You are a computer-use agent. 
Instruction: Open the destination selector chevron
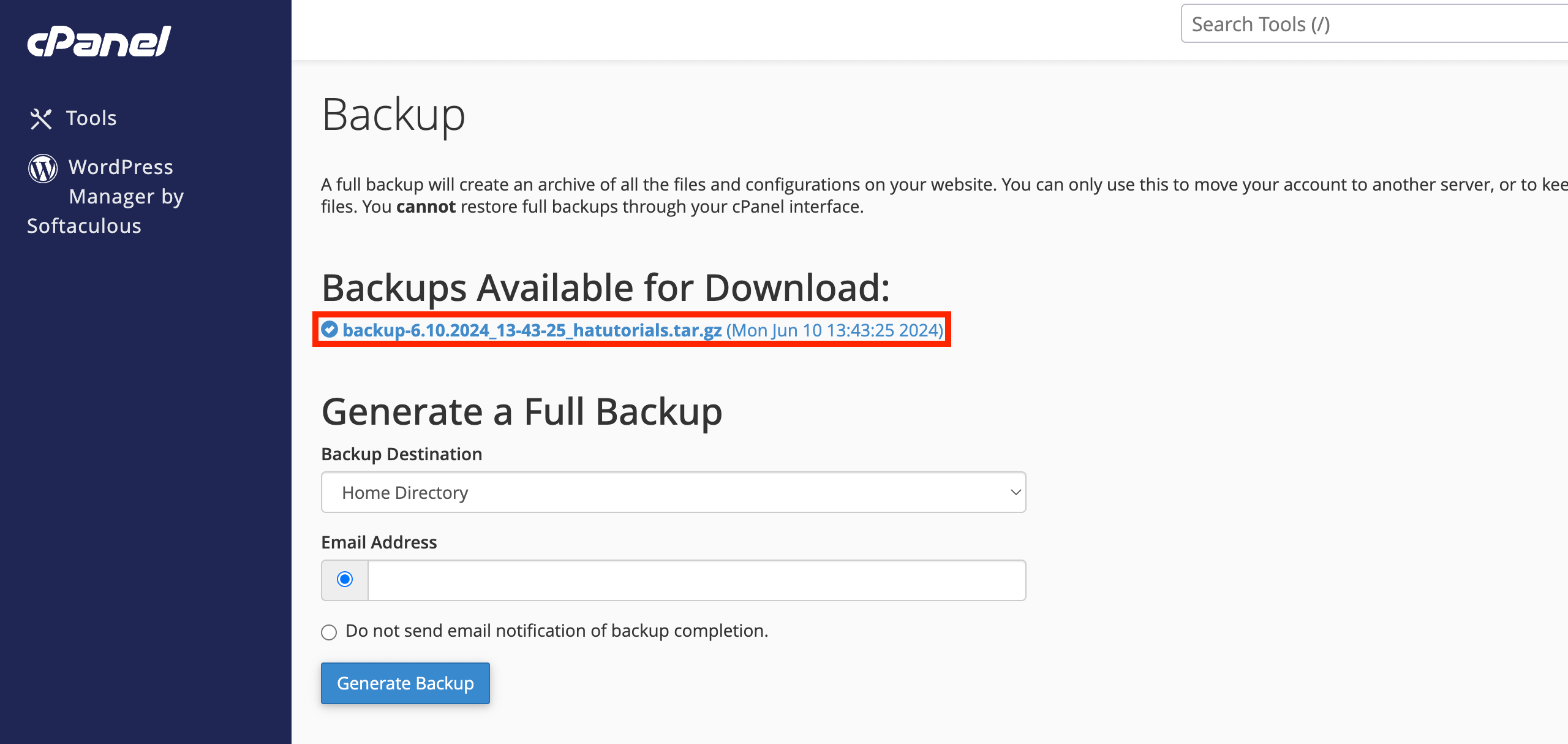pos(1014,492)
